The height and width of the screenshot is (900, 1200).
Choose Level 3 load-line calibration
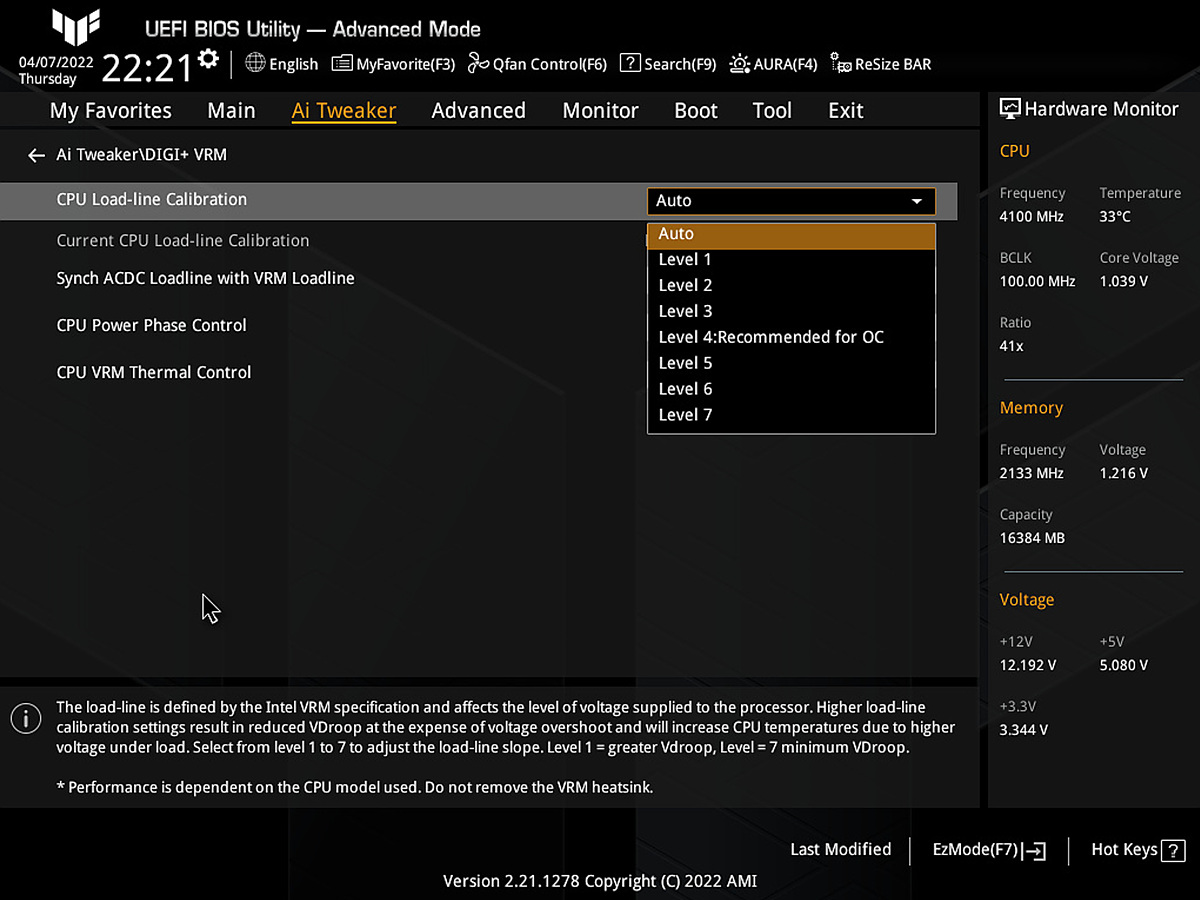[791, 312]
